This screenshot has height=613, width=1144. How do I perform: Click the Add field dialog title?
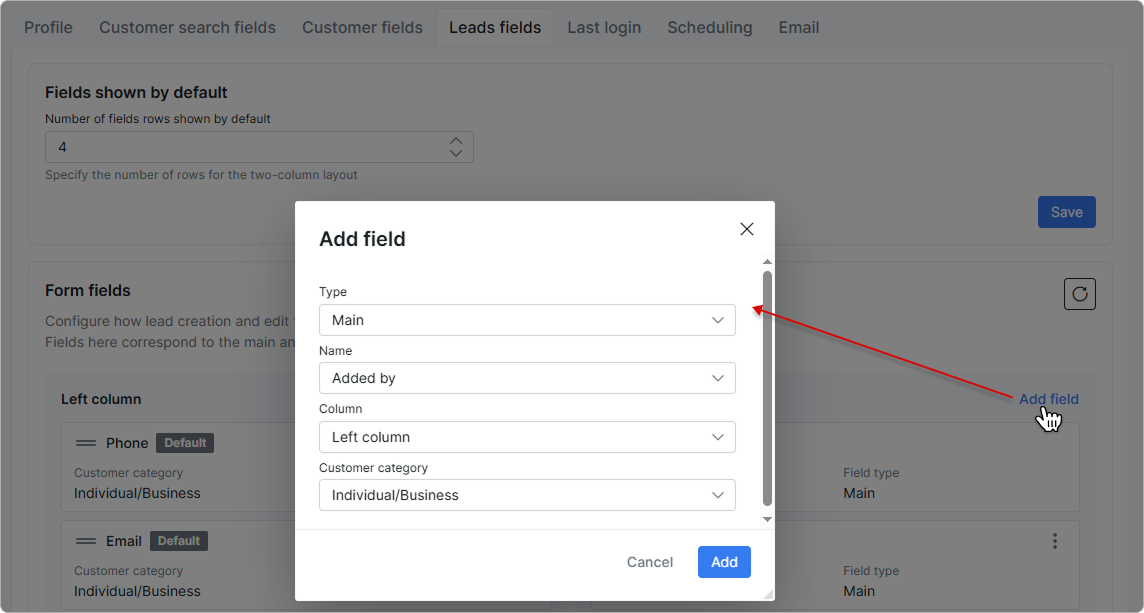363,239
